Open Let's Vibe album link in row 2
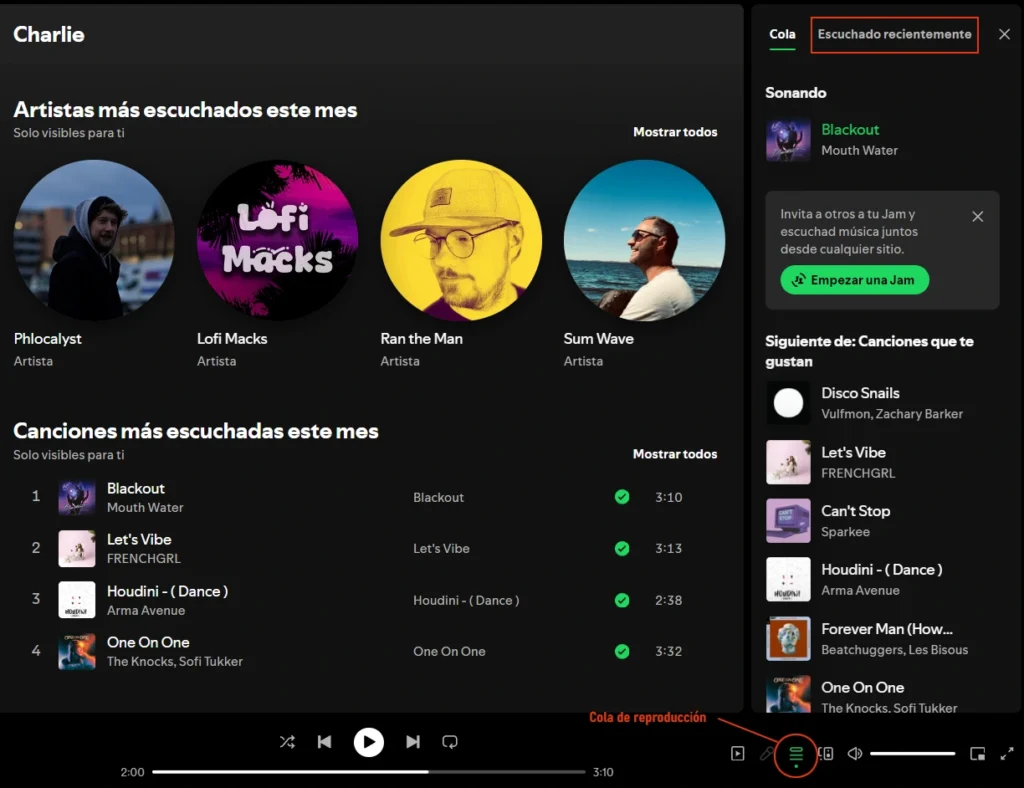1024x788 pixels. [441, 548]
